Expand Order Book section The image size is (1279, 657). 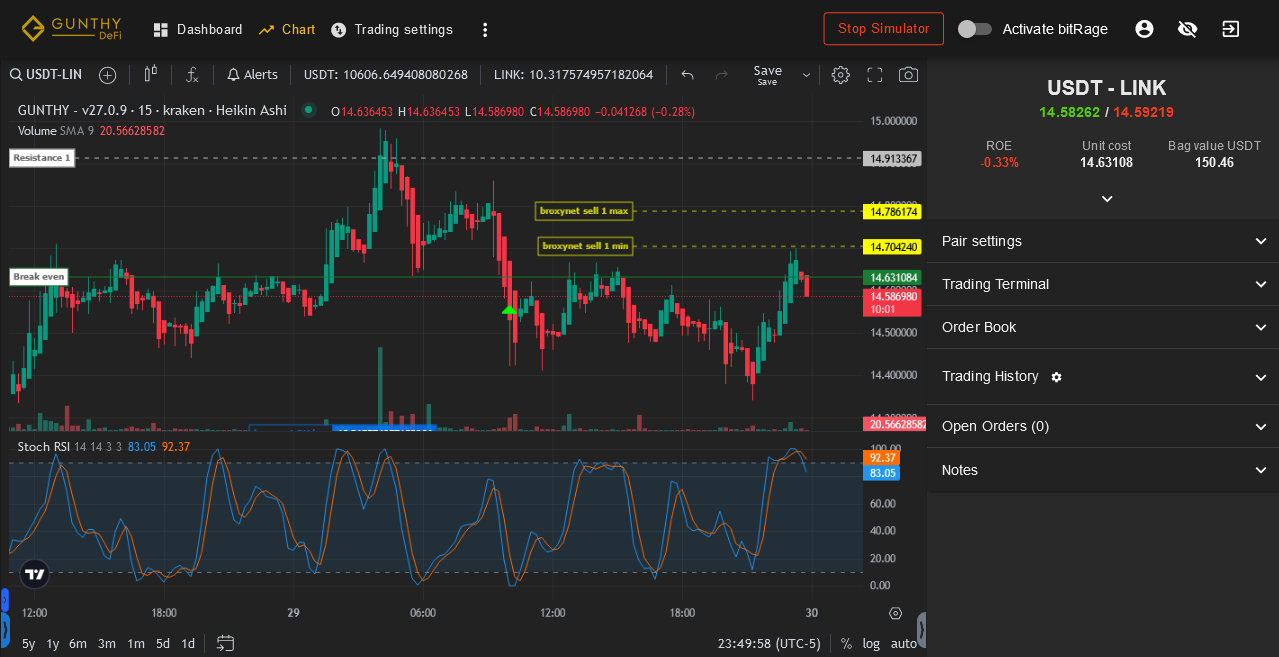point(1103,327)
